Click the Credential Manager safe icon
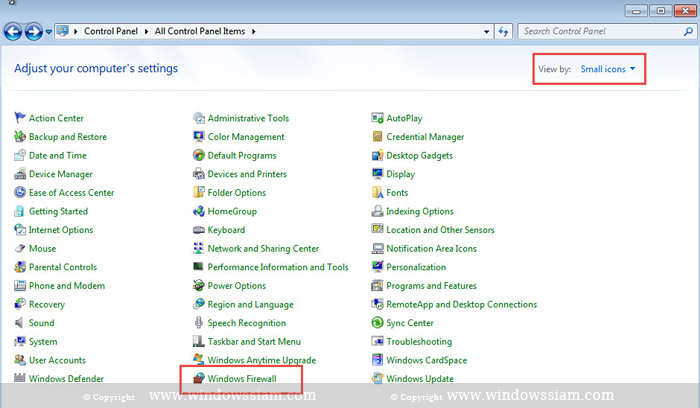 coord(378,137)
